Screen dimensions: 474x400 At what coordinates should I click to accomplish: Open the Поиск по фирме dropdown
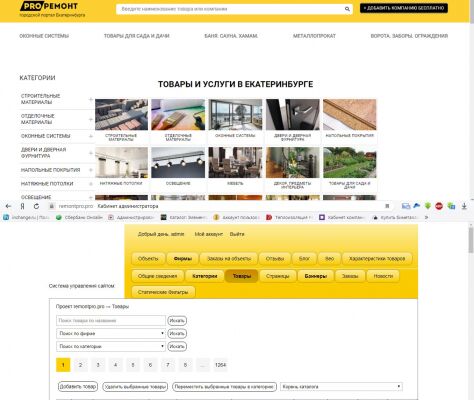pyautogui.click(x=111, y=333)
